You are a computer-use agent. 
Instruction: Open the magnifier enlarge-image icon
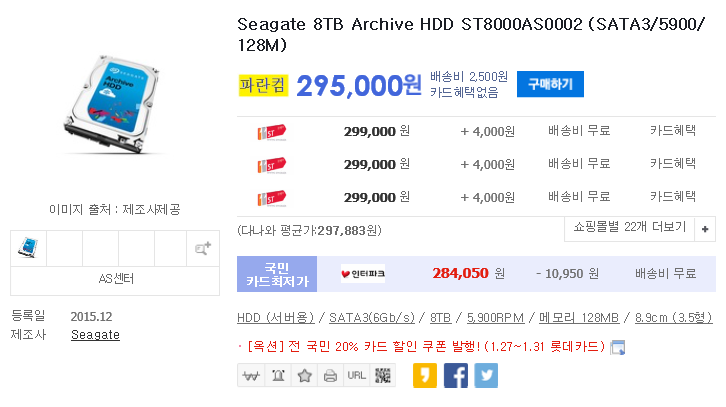click(x=203, y=249)
